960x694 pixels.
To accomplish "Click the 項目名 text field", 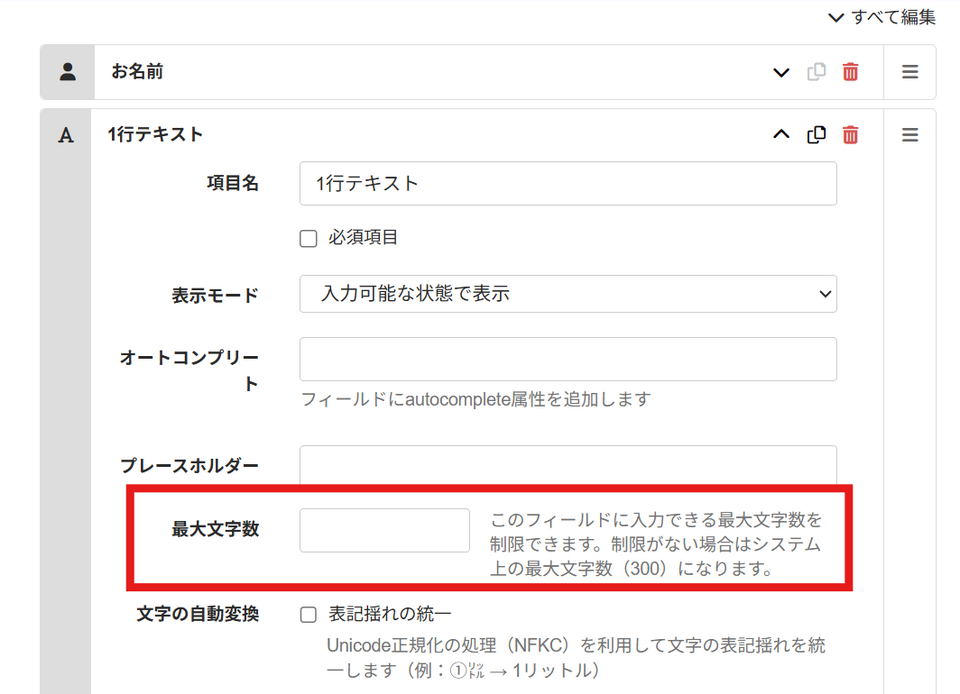I will (567, 184).
